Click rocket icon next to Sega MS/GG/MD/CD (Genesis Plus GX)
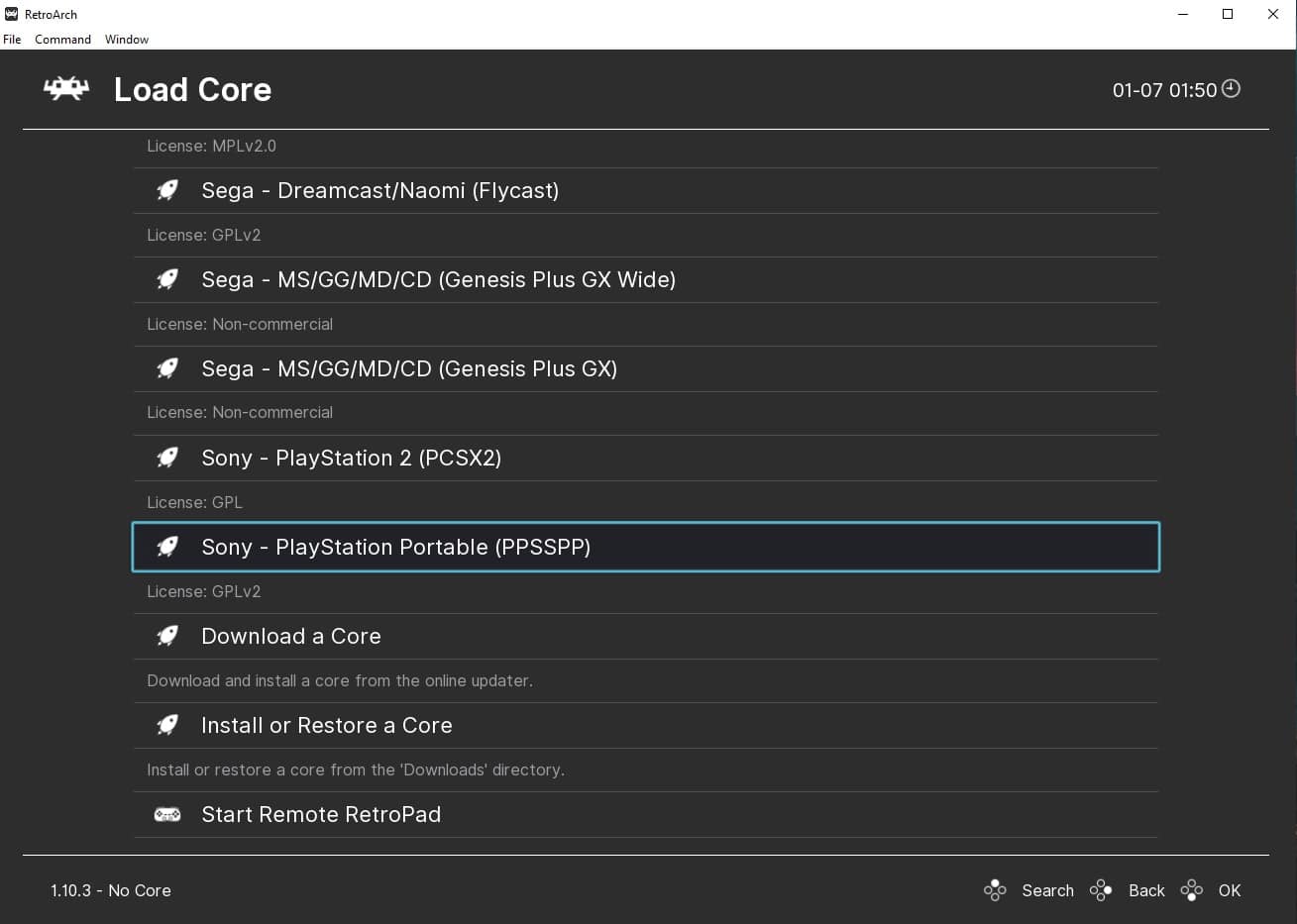Image resolution: width=1297 pixels, height=924 pixels. (167, 368)
